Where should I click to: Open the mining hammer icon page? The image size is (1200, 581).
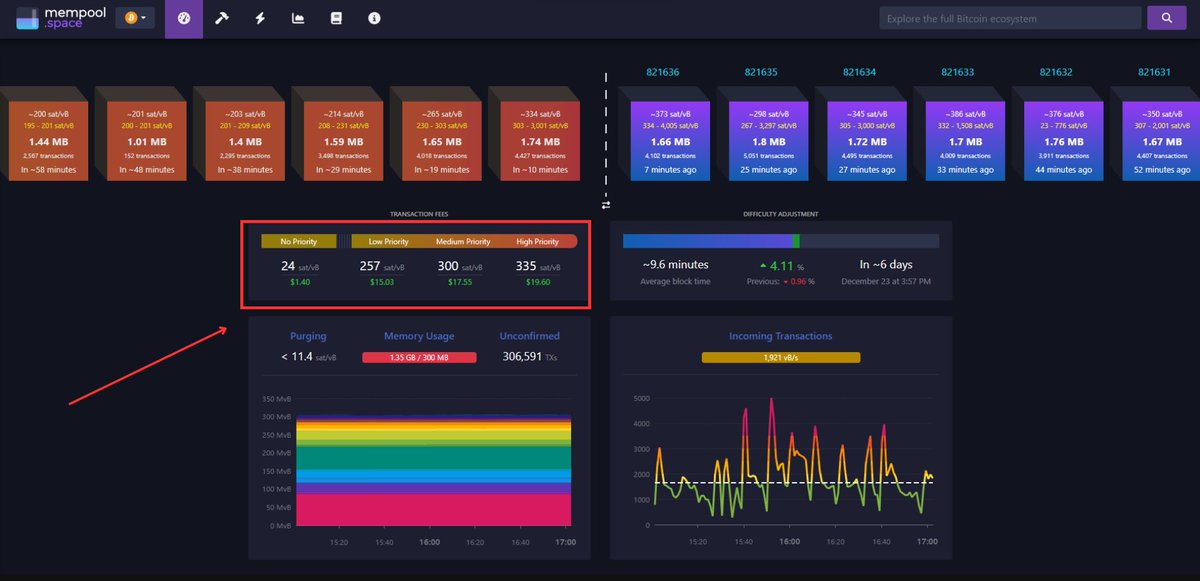[x=222, y=18]
